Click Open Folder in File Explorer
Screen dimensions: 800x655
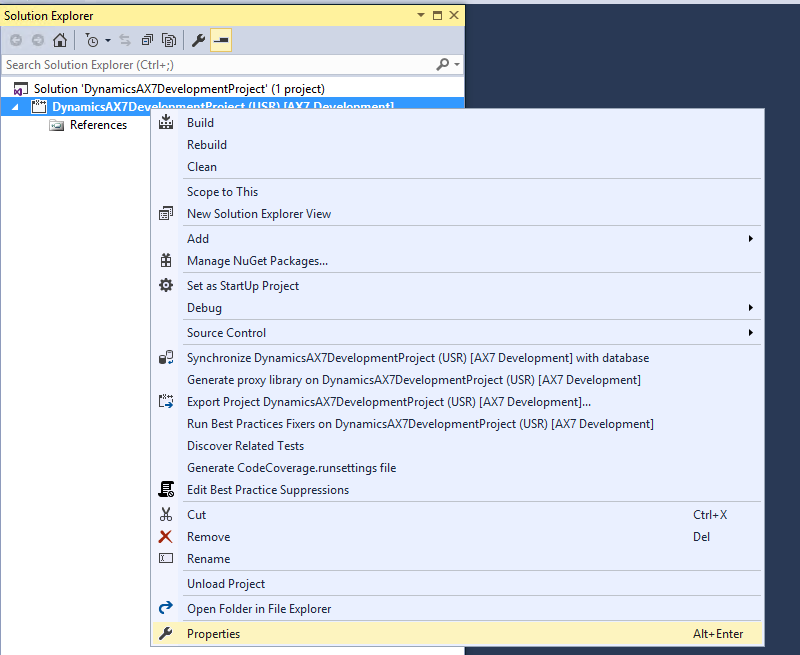click(x=259, y=609)
